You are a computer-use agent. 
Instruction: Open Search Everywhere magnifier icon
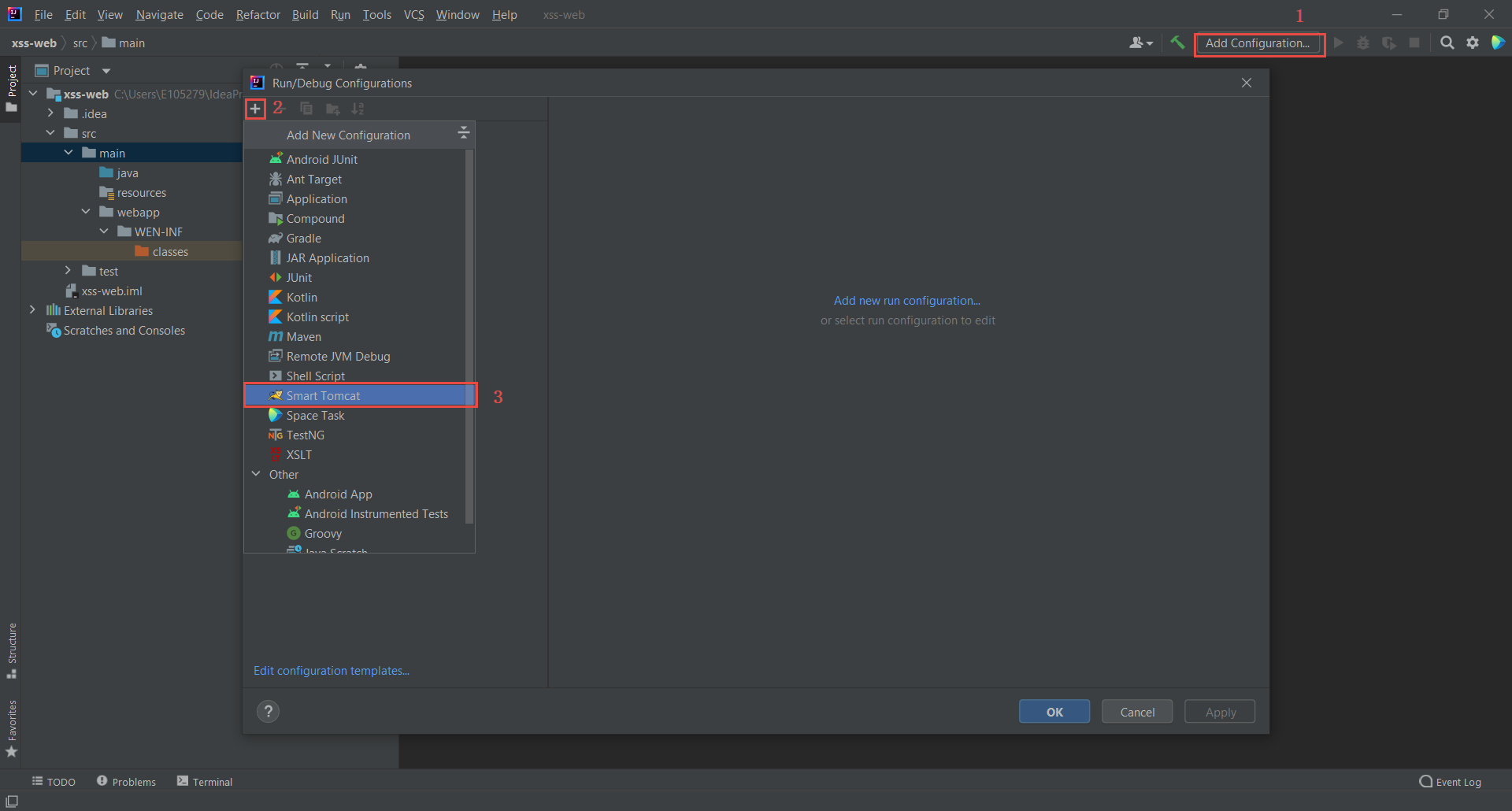[1447, 43]
